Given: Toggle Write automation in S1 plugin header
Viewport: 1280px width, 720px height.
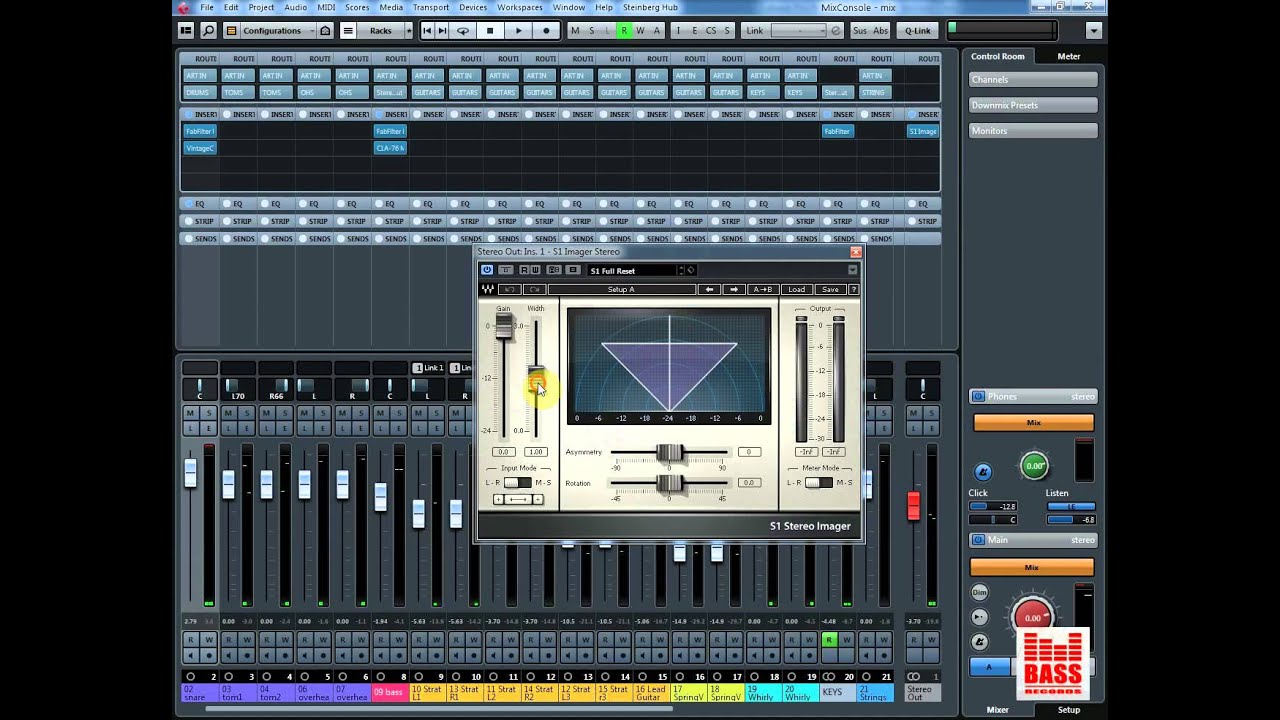Looking at the screenshot, I should [x=536, y=270].
